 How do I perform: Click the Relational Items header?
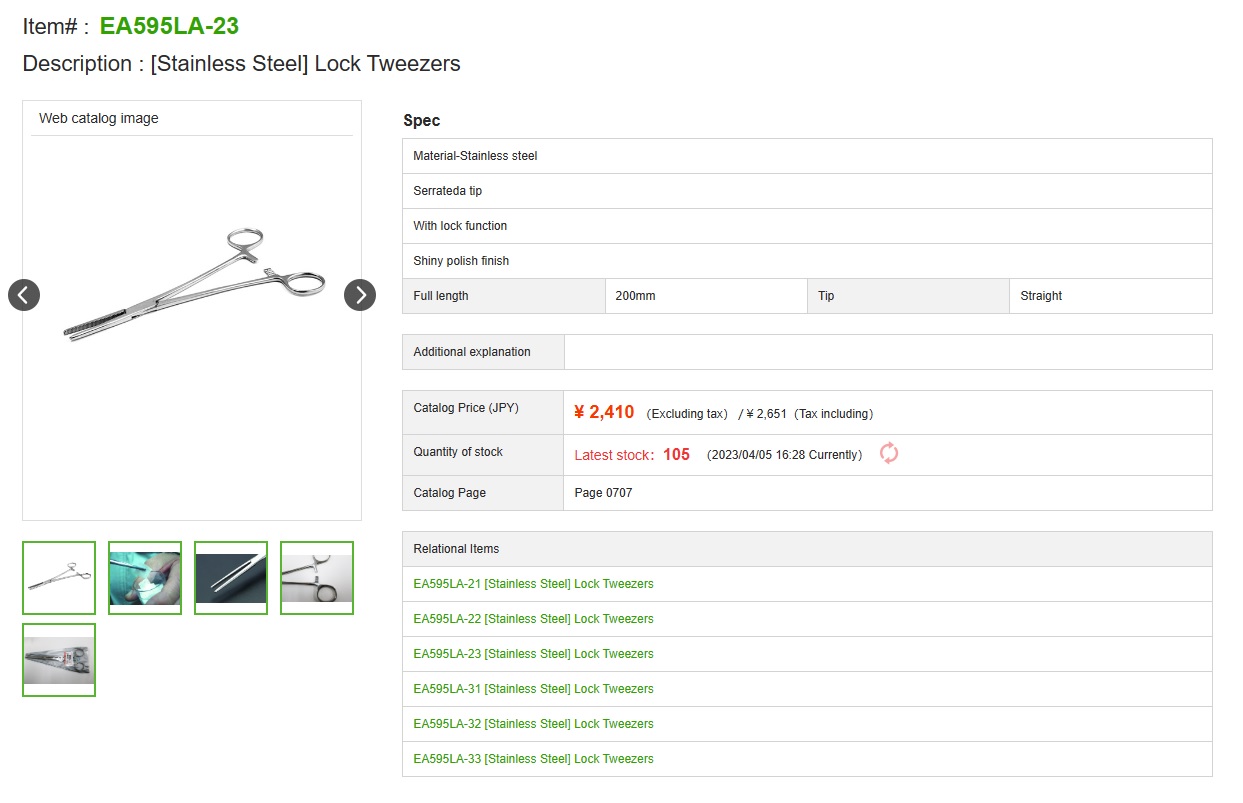(456, 549)
